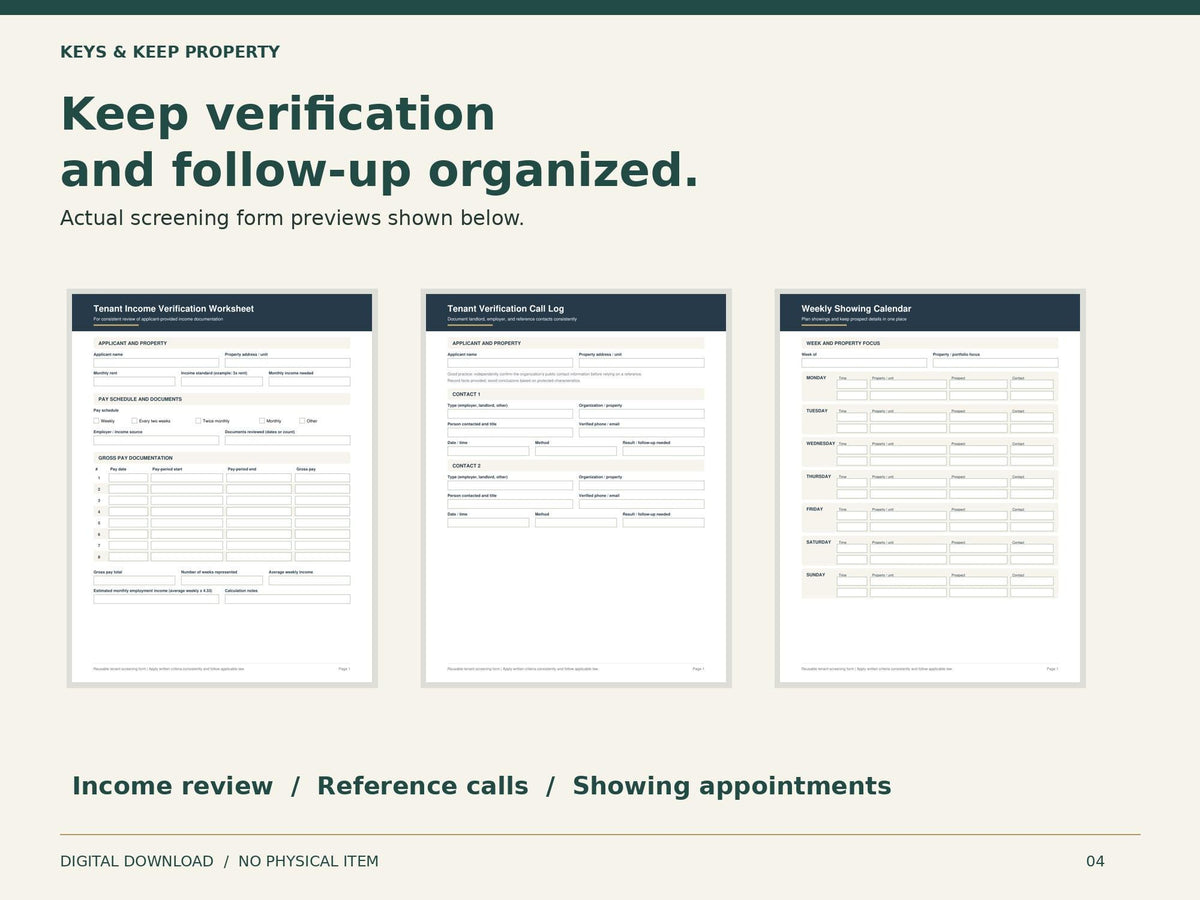
Task: Click the PAY SCHEDULE AND DOCUMENTS section heading
Action: [x=140, y=399]
